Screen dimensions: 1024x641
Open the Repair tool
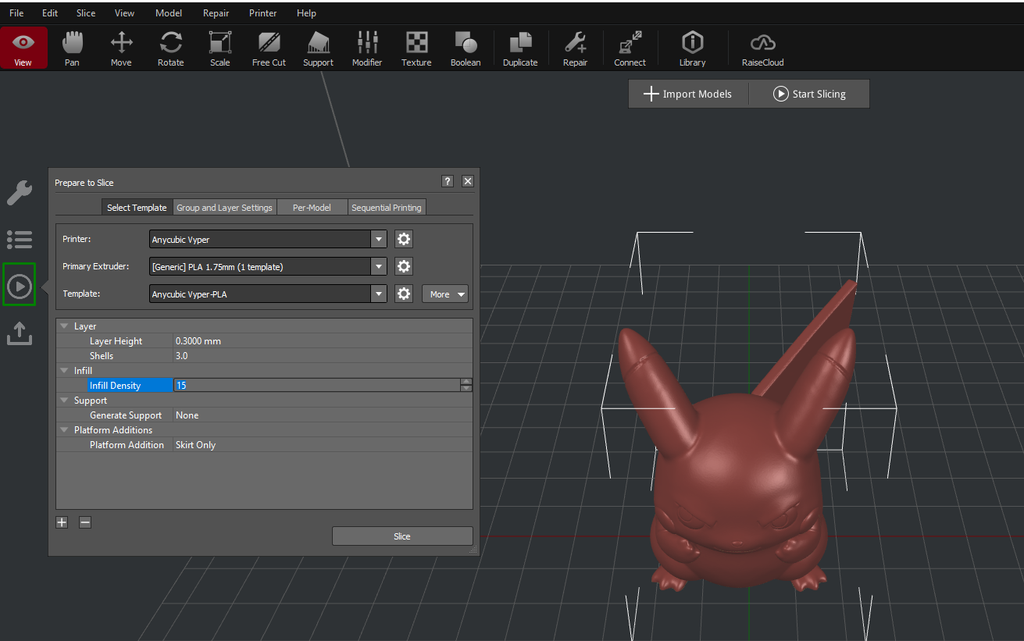pos(575,47)
